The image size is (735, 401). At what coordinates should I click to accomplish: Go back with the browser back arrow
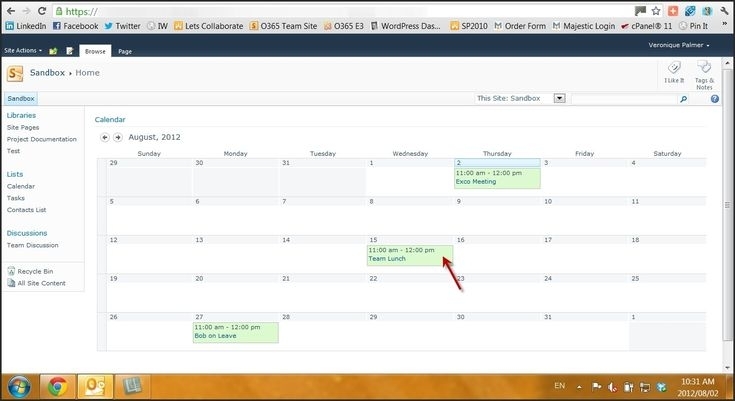(x=11, y=11)
